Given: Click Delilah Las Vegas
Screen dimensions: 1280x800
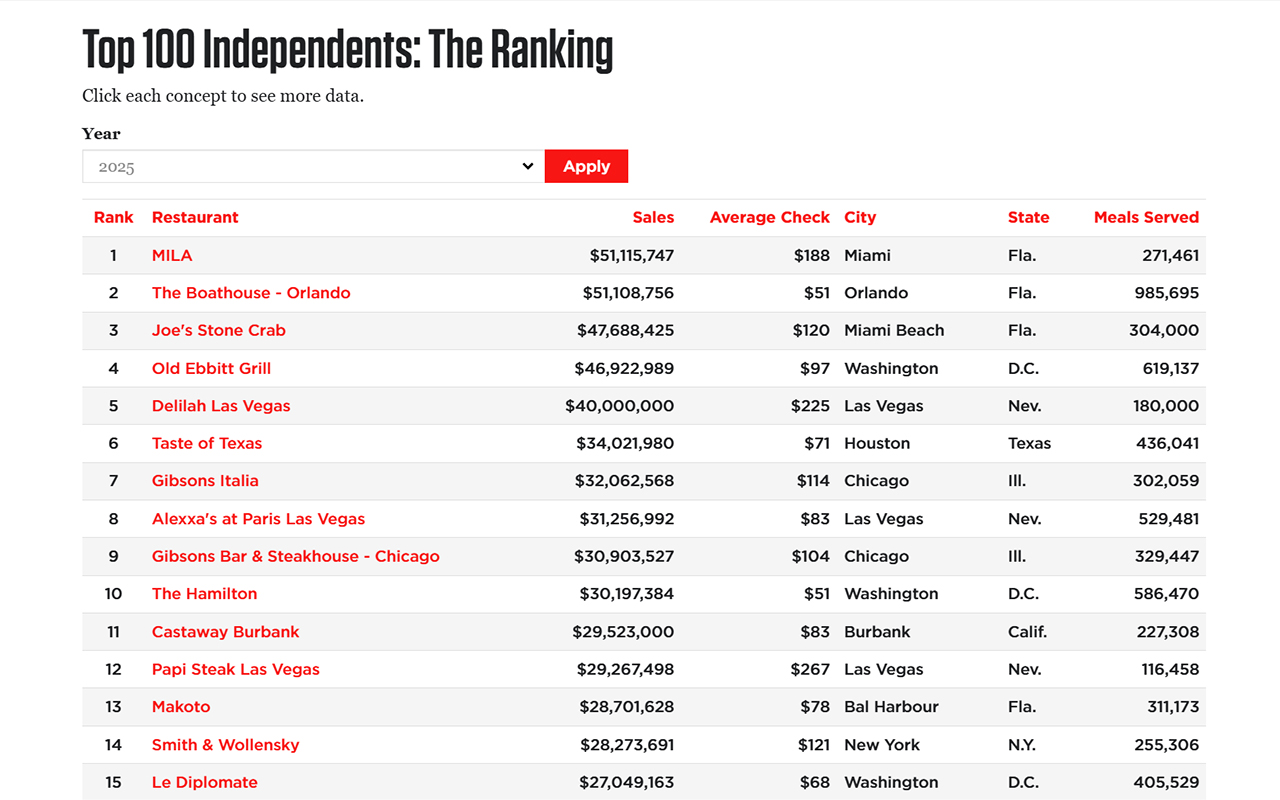Looking at the screenshot, I should 220,406.
